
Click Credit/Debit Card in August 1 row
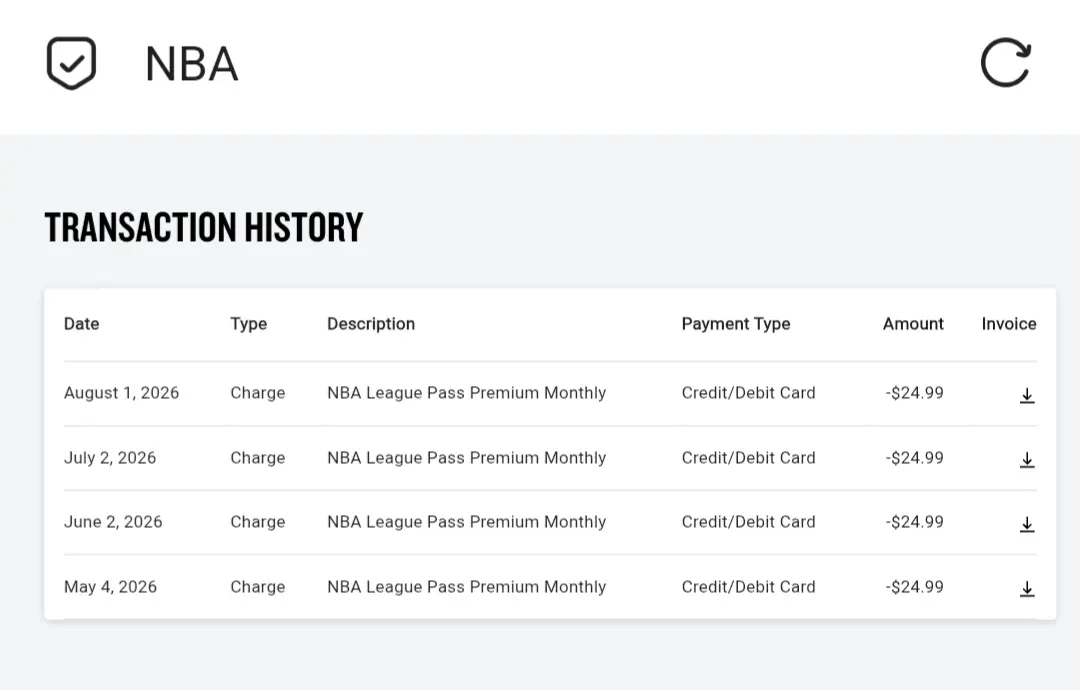tap(749, 393)
